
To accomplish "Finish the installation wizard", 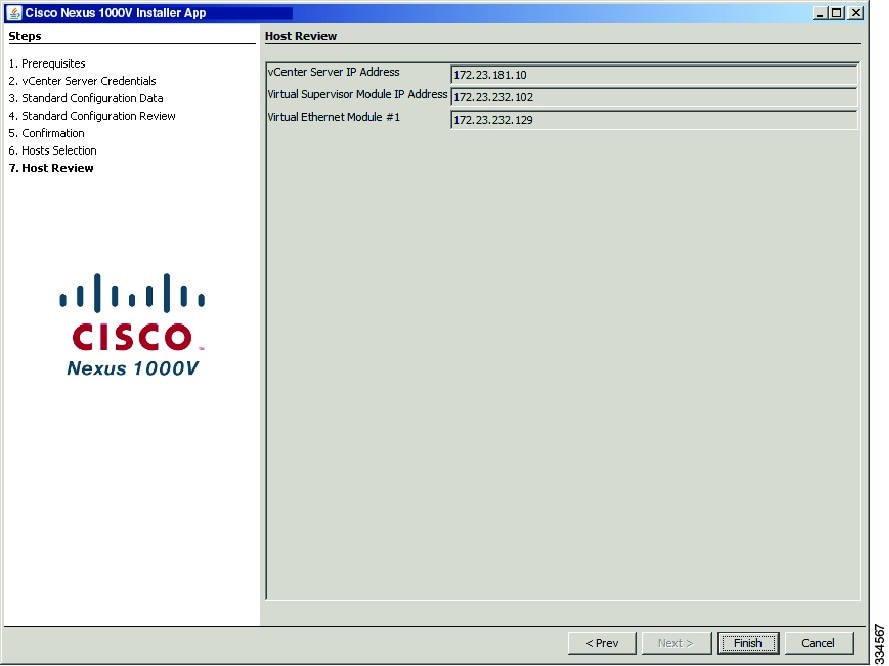I will point(748,643).
